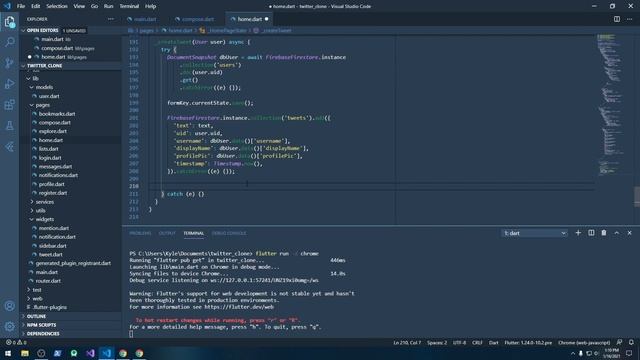The height and width of the screenshot is (360, 640).
Task: Open the Run and Debug view
Action: 9,84
